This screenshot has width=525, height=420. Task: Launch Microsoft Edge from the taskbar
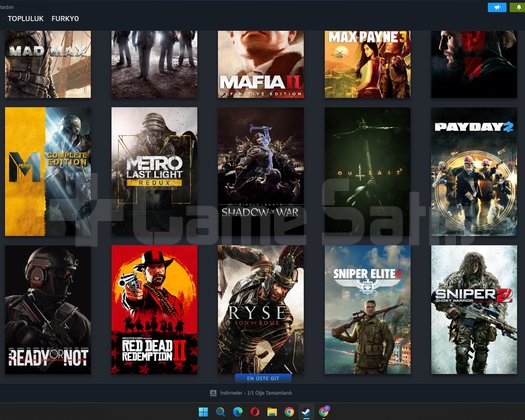pyautogui.click(x=238, y=412)
